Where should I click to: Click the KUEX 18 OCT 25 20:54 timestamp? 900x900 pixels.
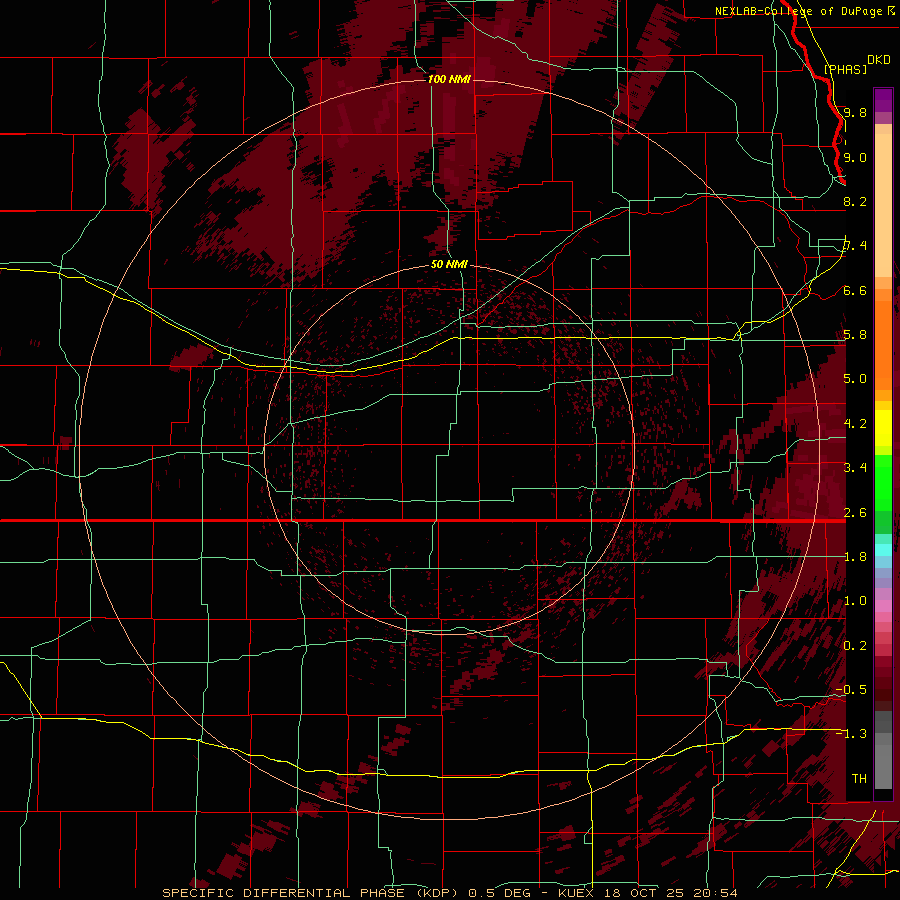point(647,893)
